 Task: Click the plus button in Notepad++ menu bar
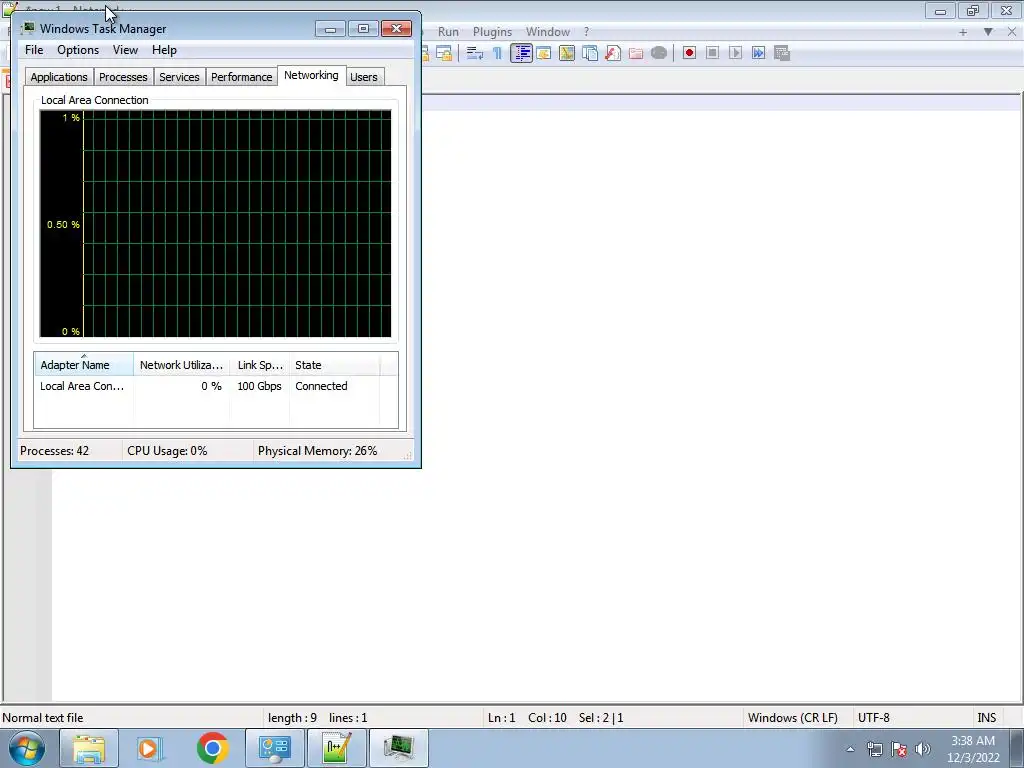pyautogui.click(x=963, y=32)
